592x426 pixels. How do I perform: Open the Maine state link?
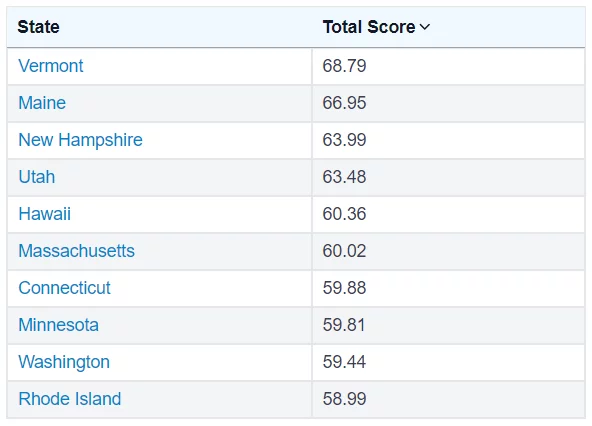42,103
